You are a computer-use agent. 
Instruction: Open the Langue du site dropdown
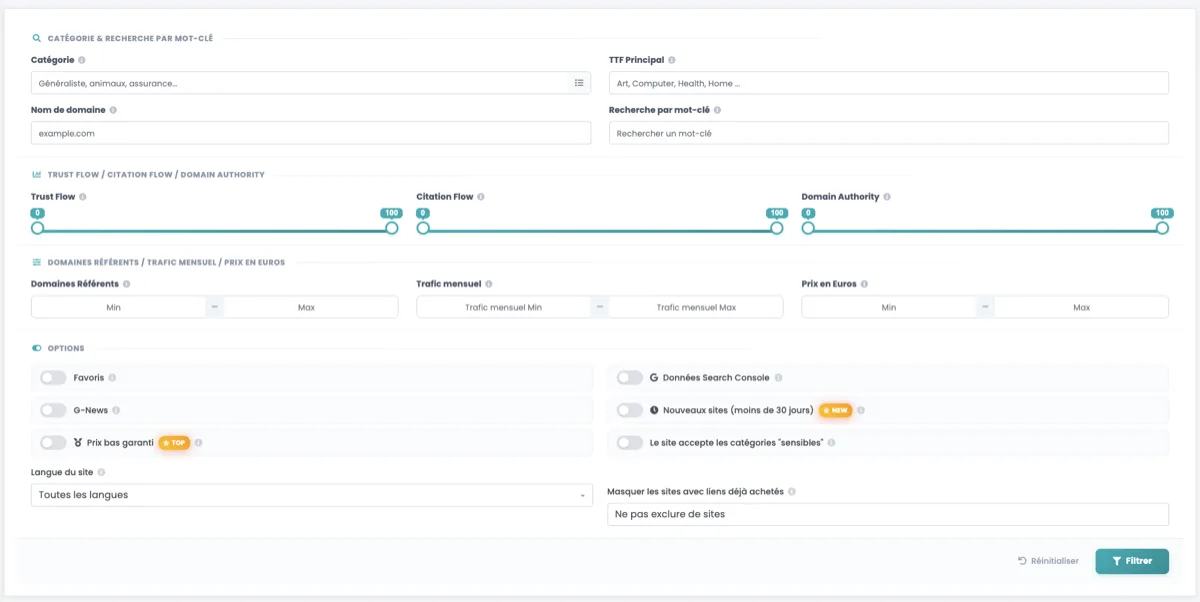point(310,494)
